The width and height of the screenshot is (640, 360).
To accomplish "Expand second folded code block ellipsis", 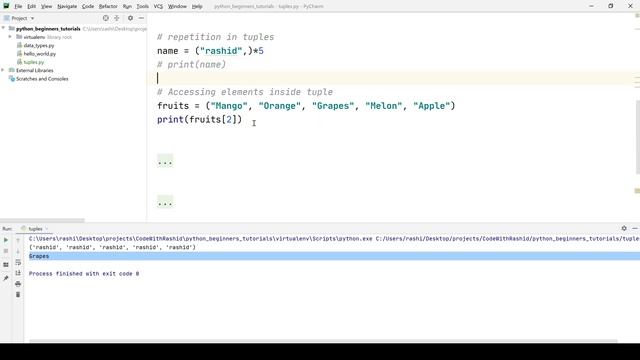I will tap(165, 202).
